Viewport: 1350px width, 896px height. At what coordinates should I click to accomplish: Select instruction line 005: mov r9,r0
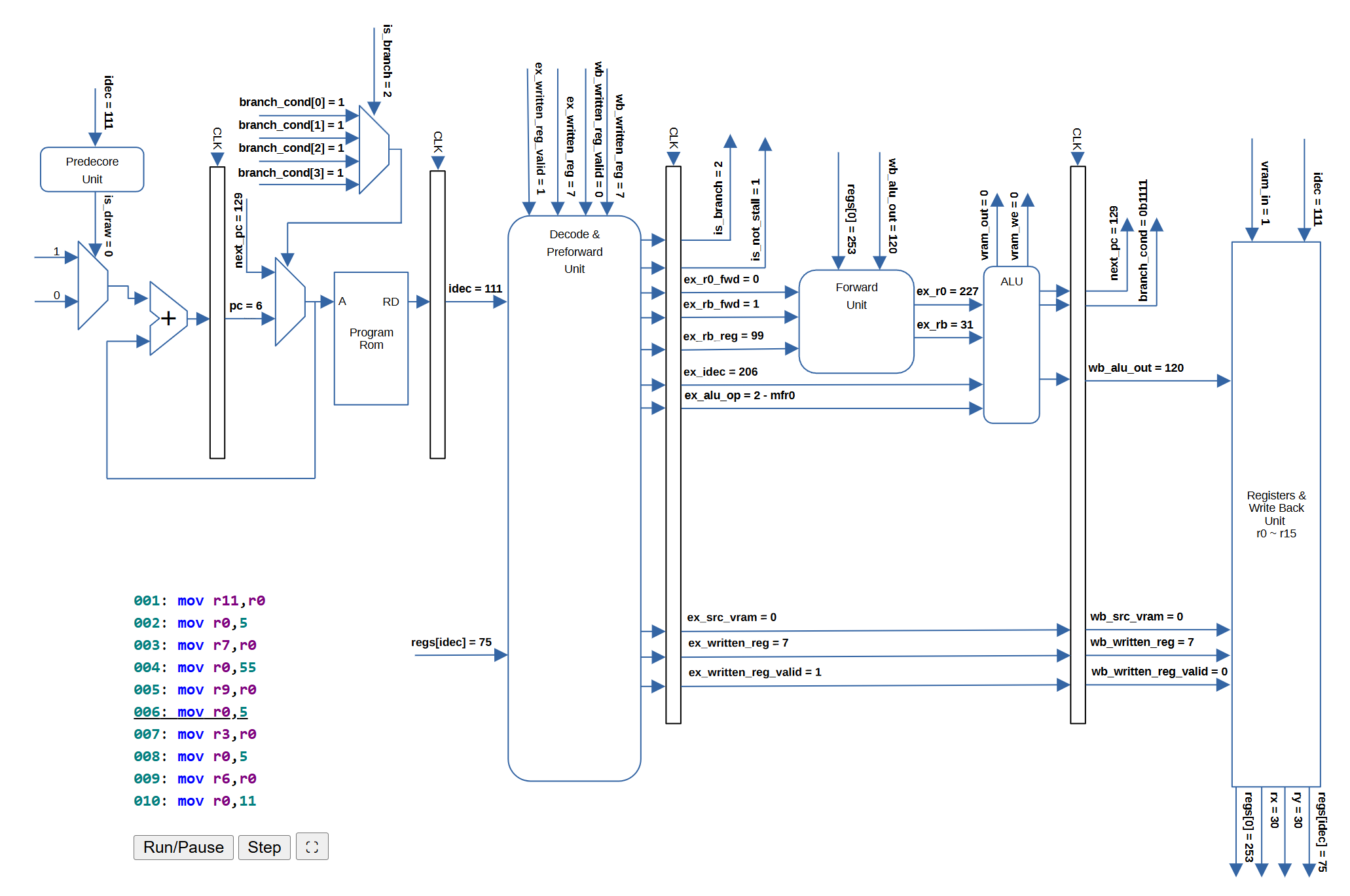click(195, 690)
